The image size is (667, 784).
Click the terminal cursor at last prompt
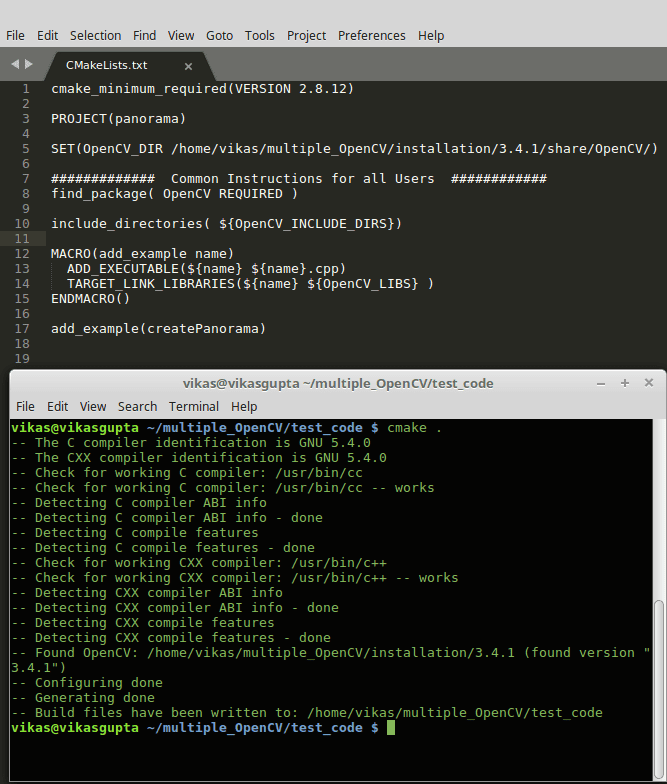[391, 728]
